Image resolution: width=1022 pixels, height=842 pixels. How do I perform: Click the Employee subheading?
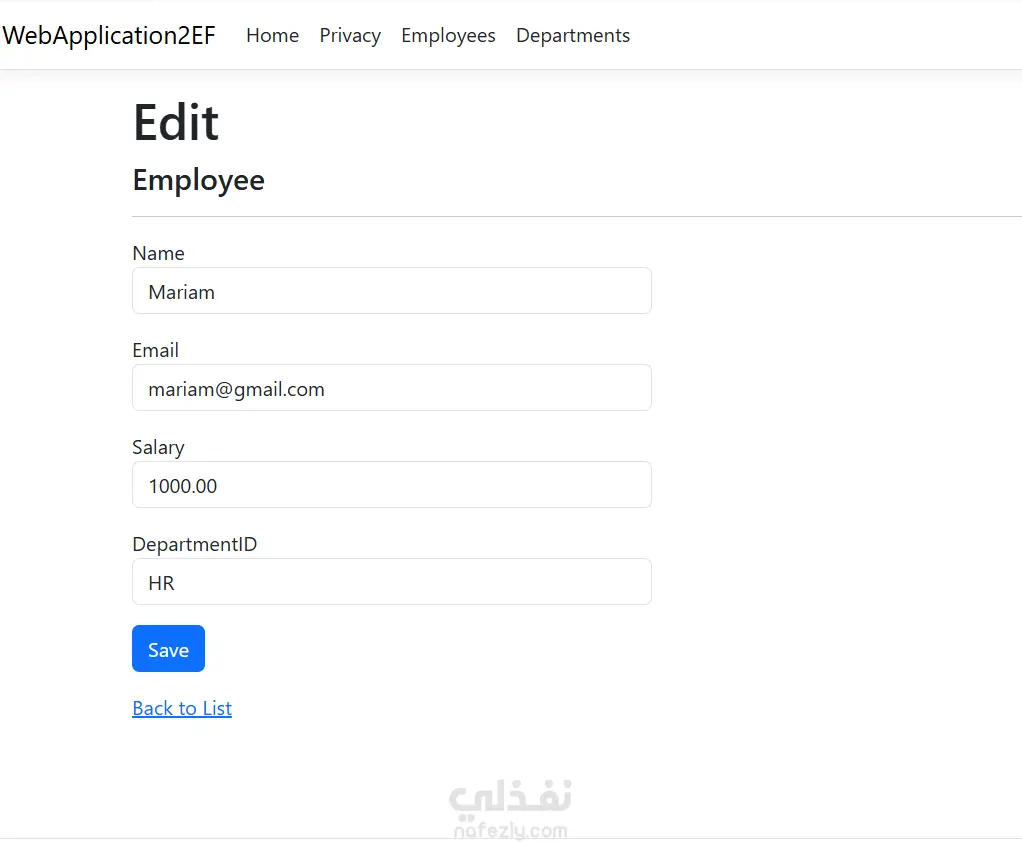point(199,180)
